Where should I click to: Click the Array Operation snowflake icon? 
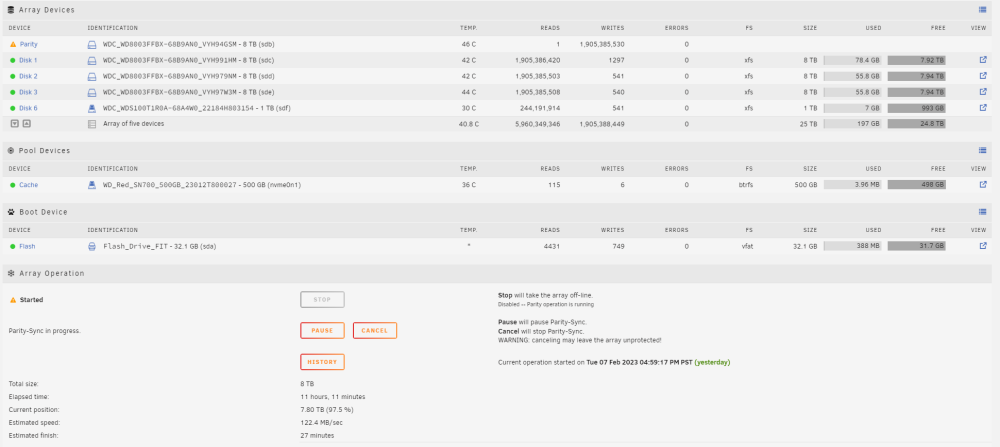pyautogui.click(x=11, y=273)
